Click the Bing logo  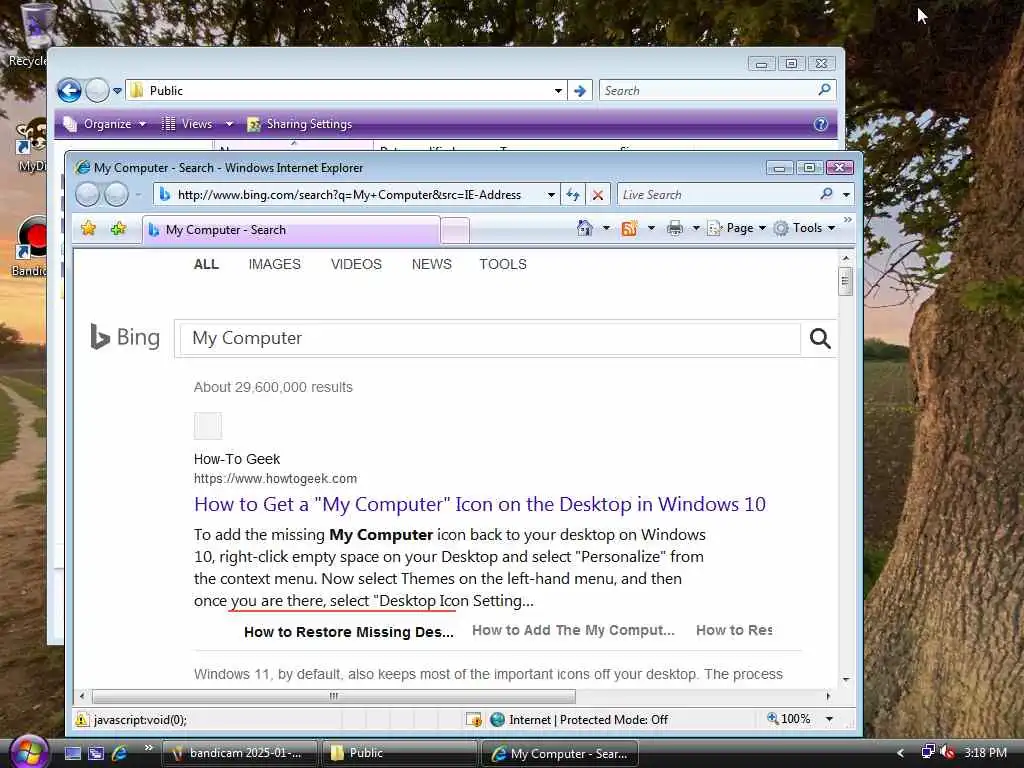[x=125, y=337]
